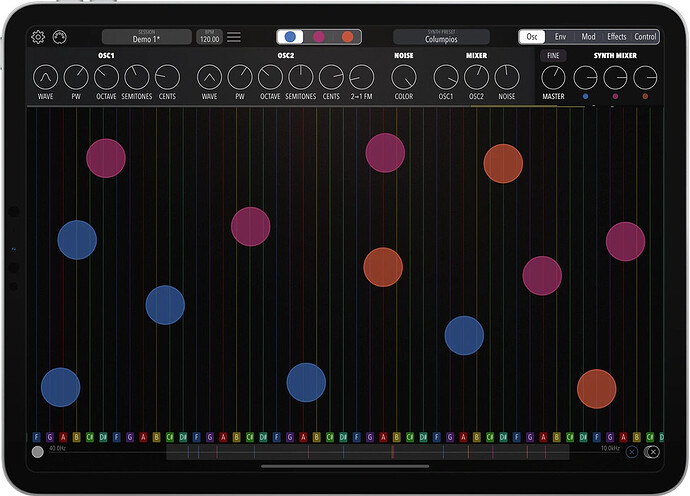Click the circled X icon at bottom right
The width and height of the screenshot is (690, 496).
point(652,452)
